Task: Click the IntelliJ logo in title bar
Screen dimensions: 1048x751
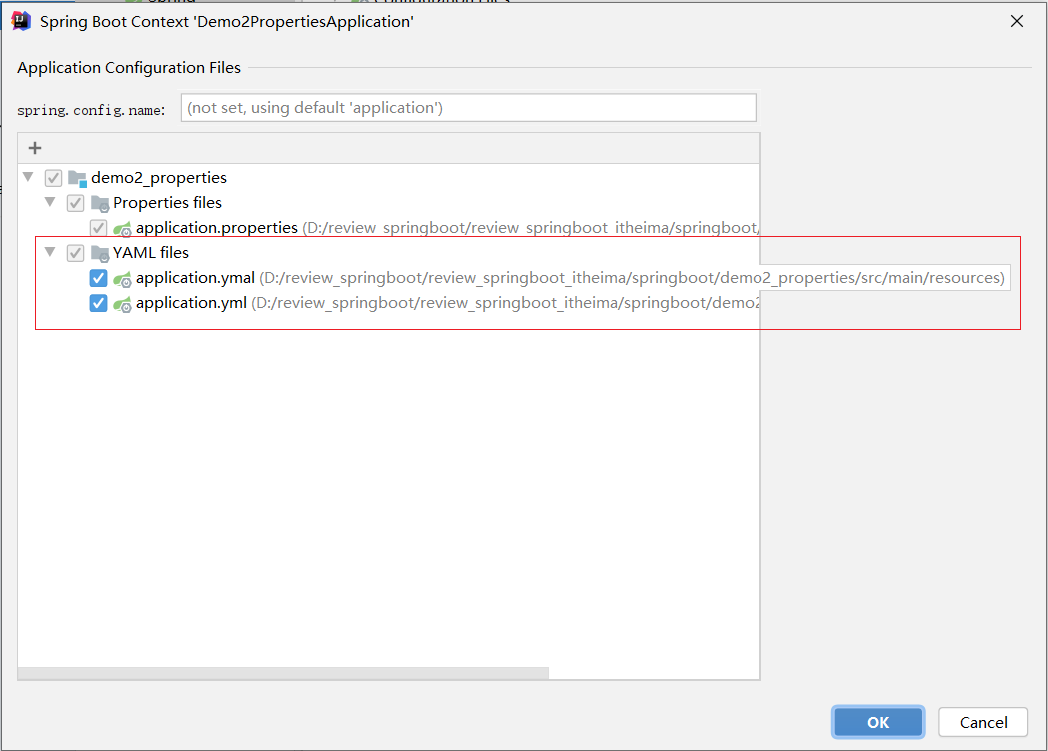Action: (x=21, y=20)
